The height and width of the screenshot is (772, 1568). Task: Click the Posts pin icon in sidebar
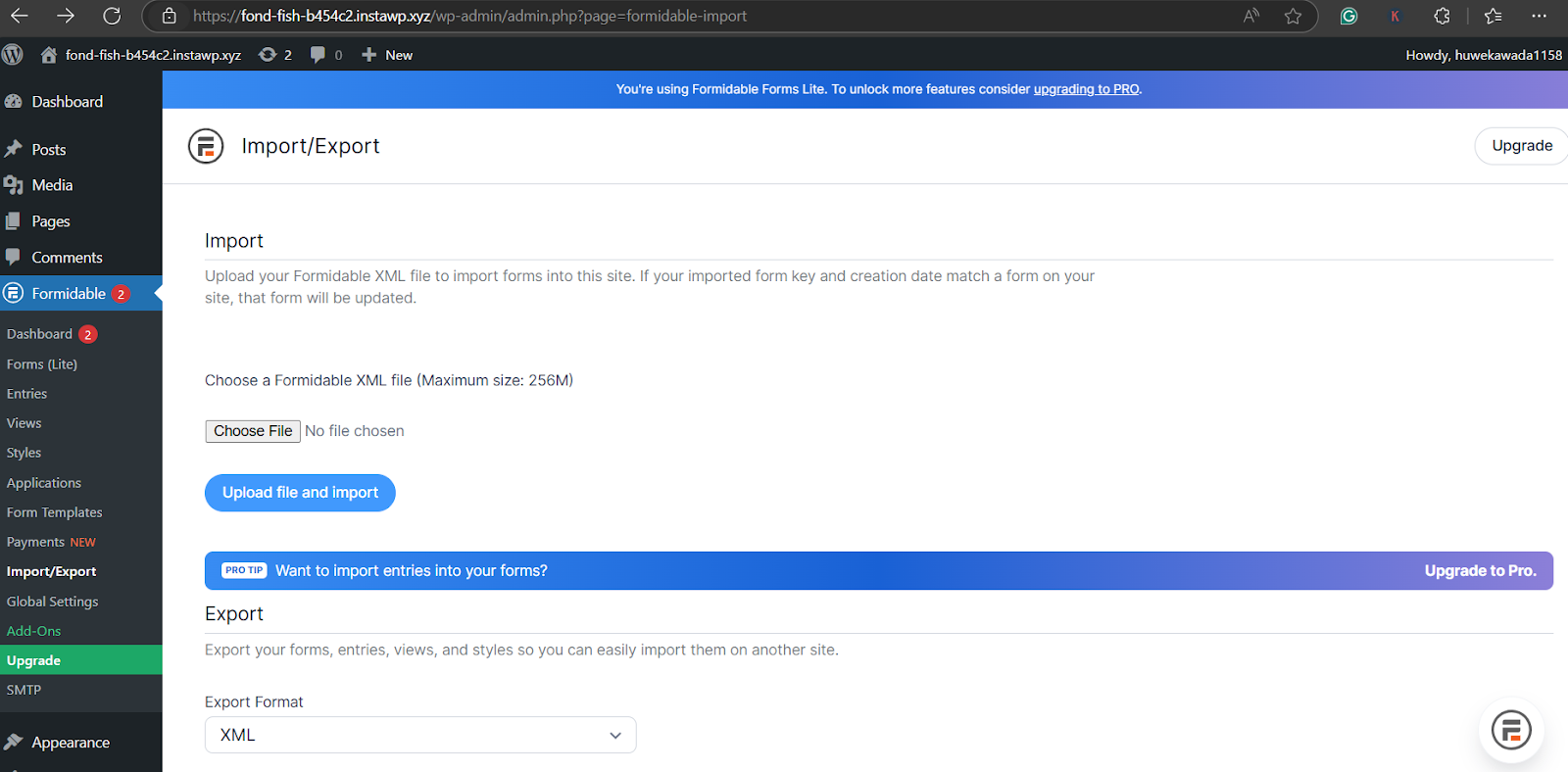[x=14, y=149]
